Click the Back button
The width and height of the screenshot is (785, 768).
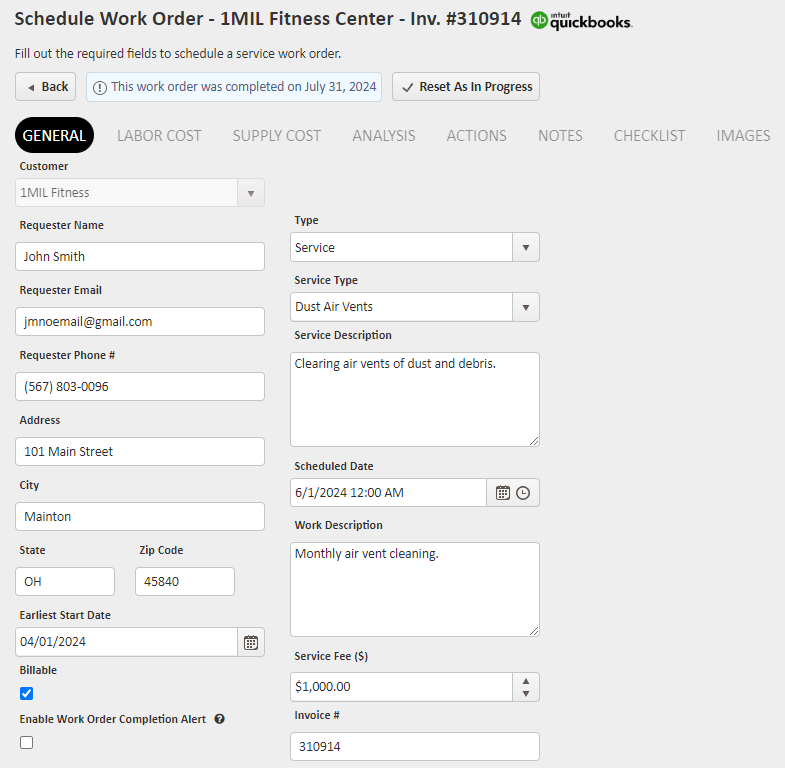(x=46, y=87)
